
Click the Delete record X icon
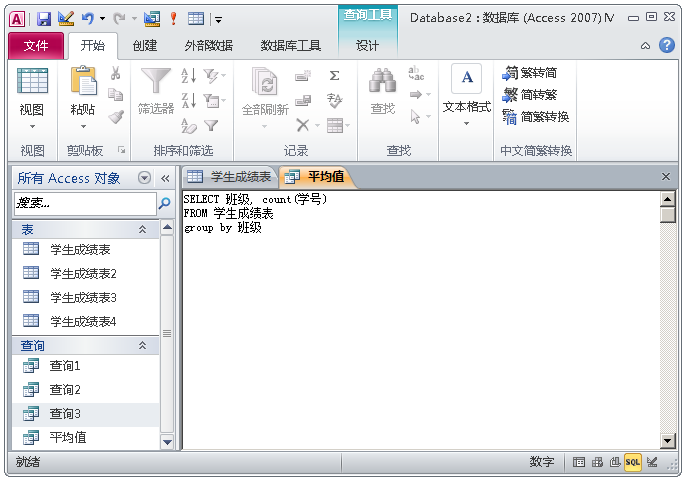tap(302, 125)
